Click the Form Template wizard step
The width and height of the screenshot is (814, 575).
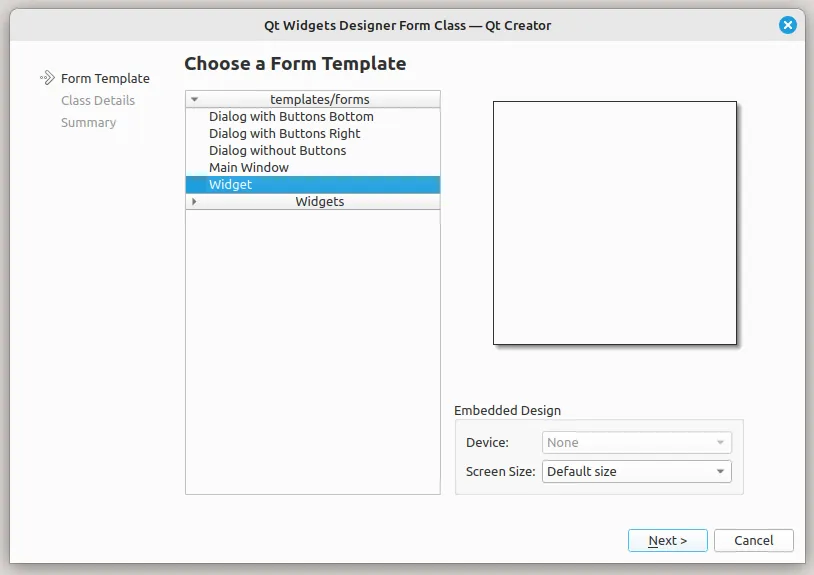click(105, 78)
